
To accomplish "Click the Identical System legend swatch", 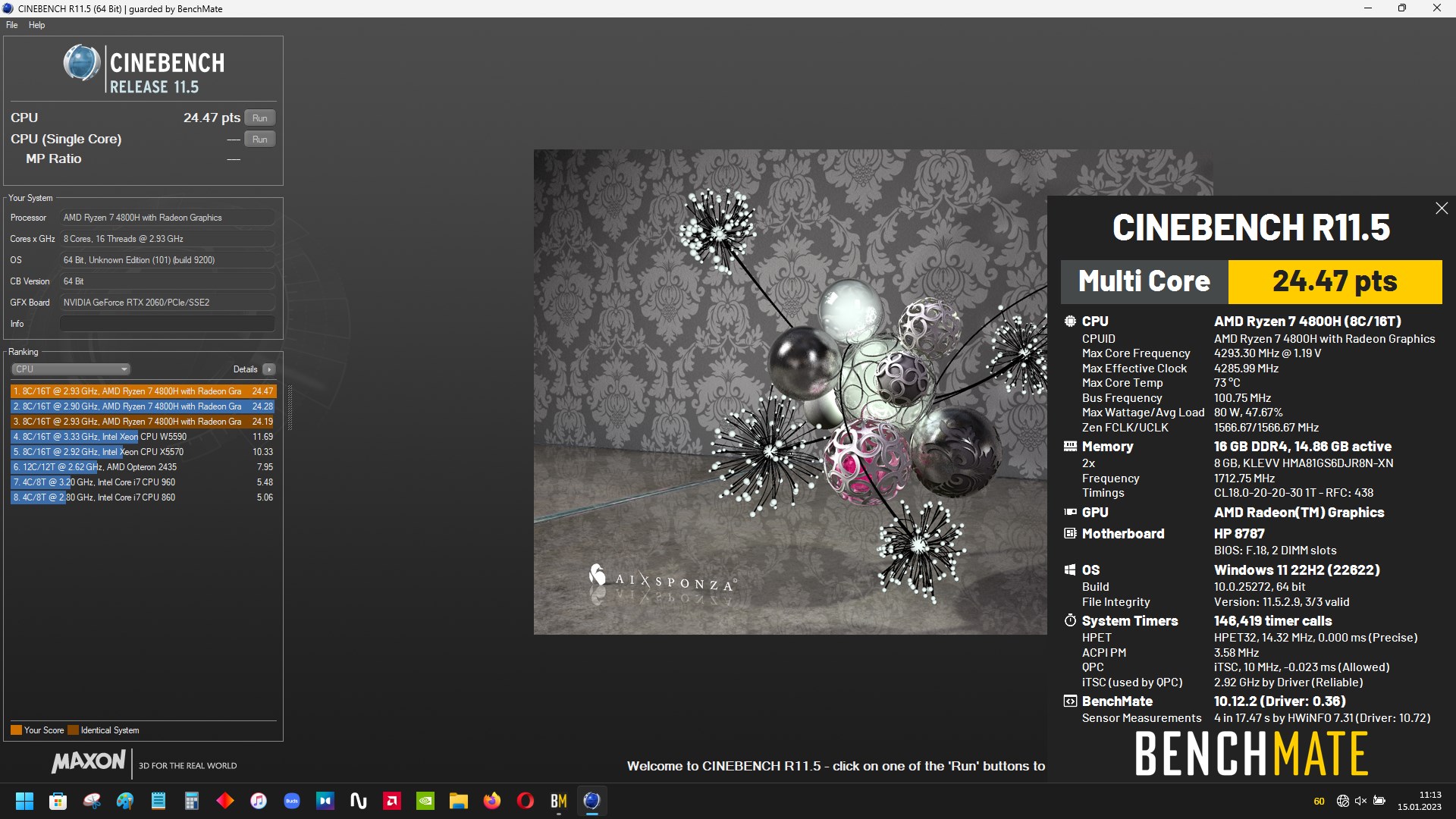I will pyautogui.click(x=74, y=730).
